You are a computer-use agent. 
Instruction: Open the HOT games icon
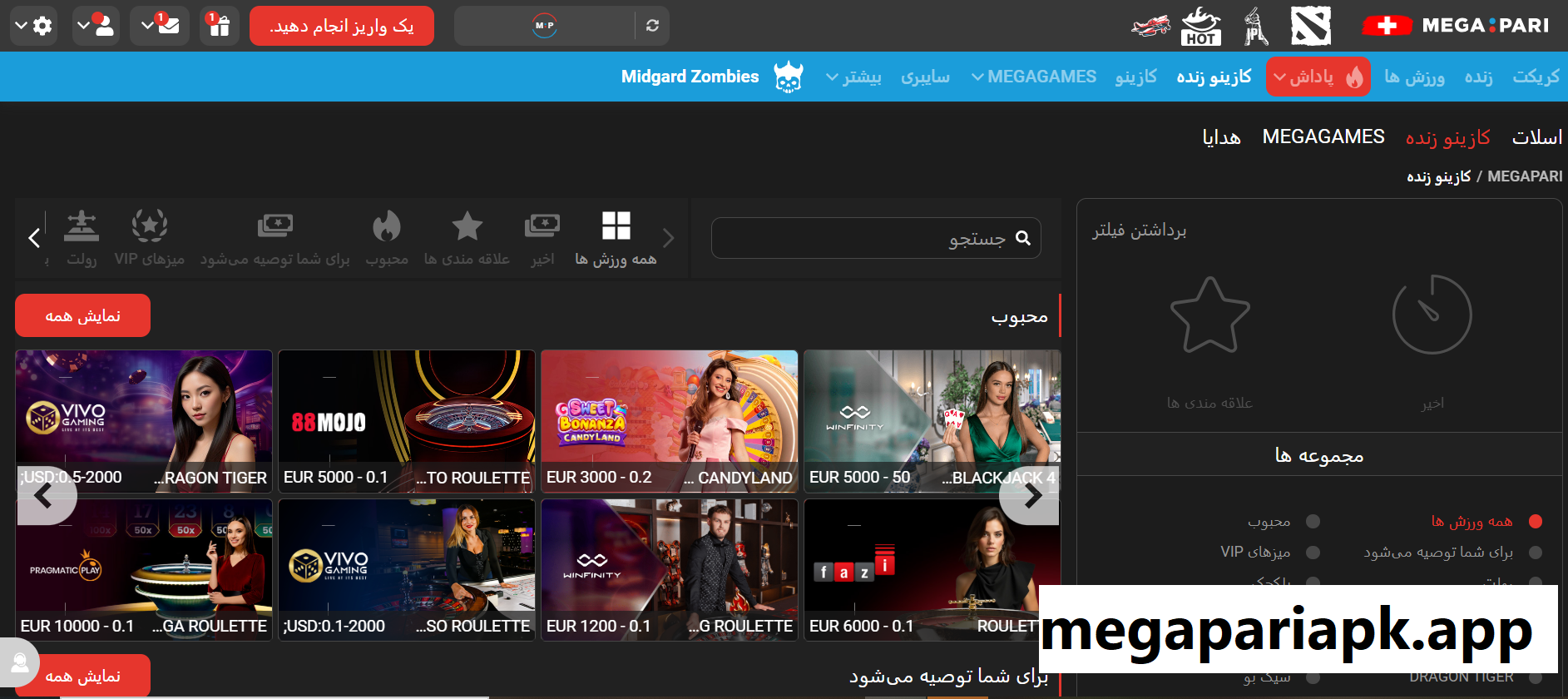(x=1200, y=26)
